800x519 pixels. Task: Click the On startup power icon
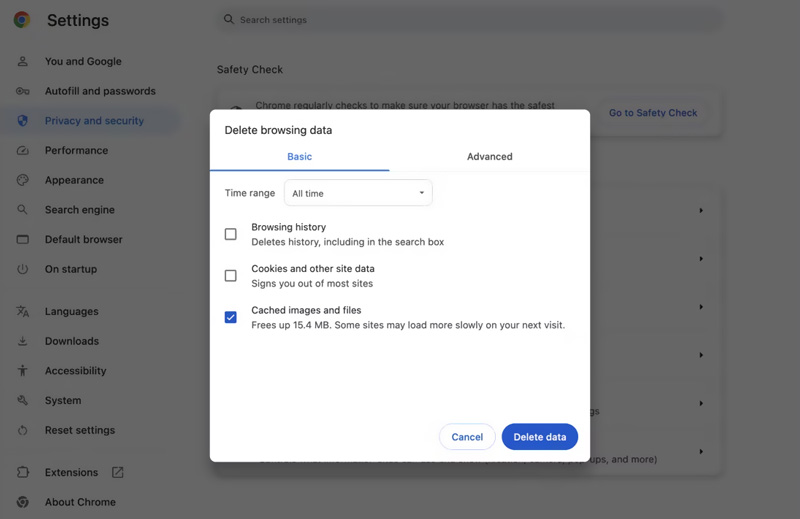(x=22, y=269)
